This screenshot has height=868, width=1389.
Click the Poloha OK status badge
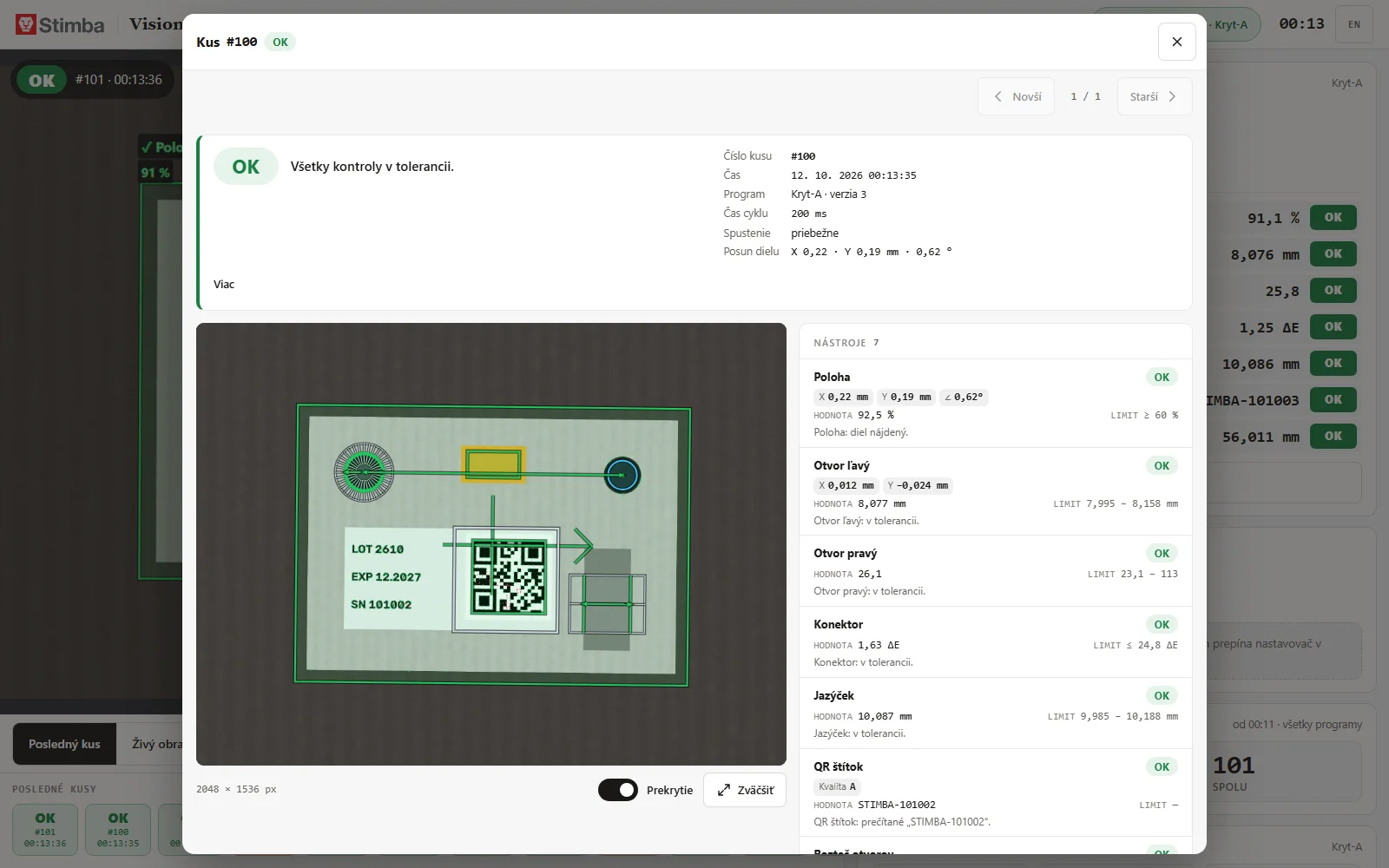click(x=1162, y=377)
